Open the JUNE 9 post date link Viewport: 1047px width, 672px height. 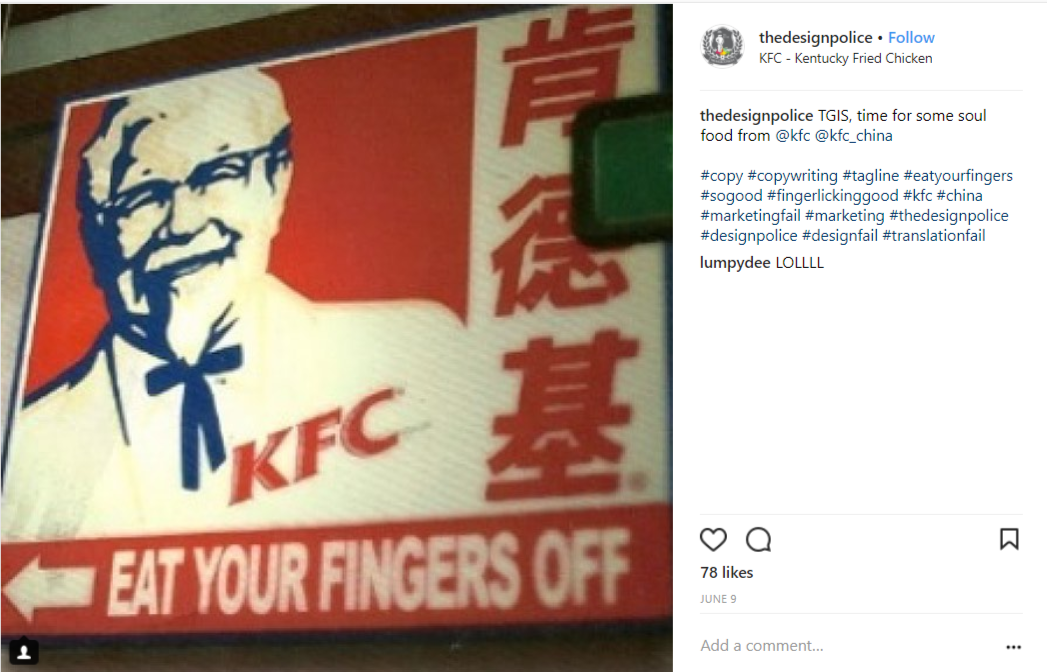tap(718, 599)
